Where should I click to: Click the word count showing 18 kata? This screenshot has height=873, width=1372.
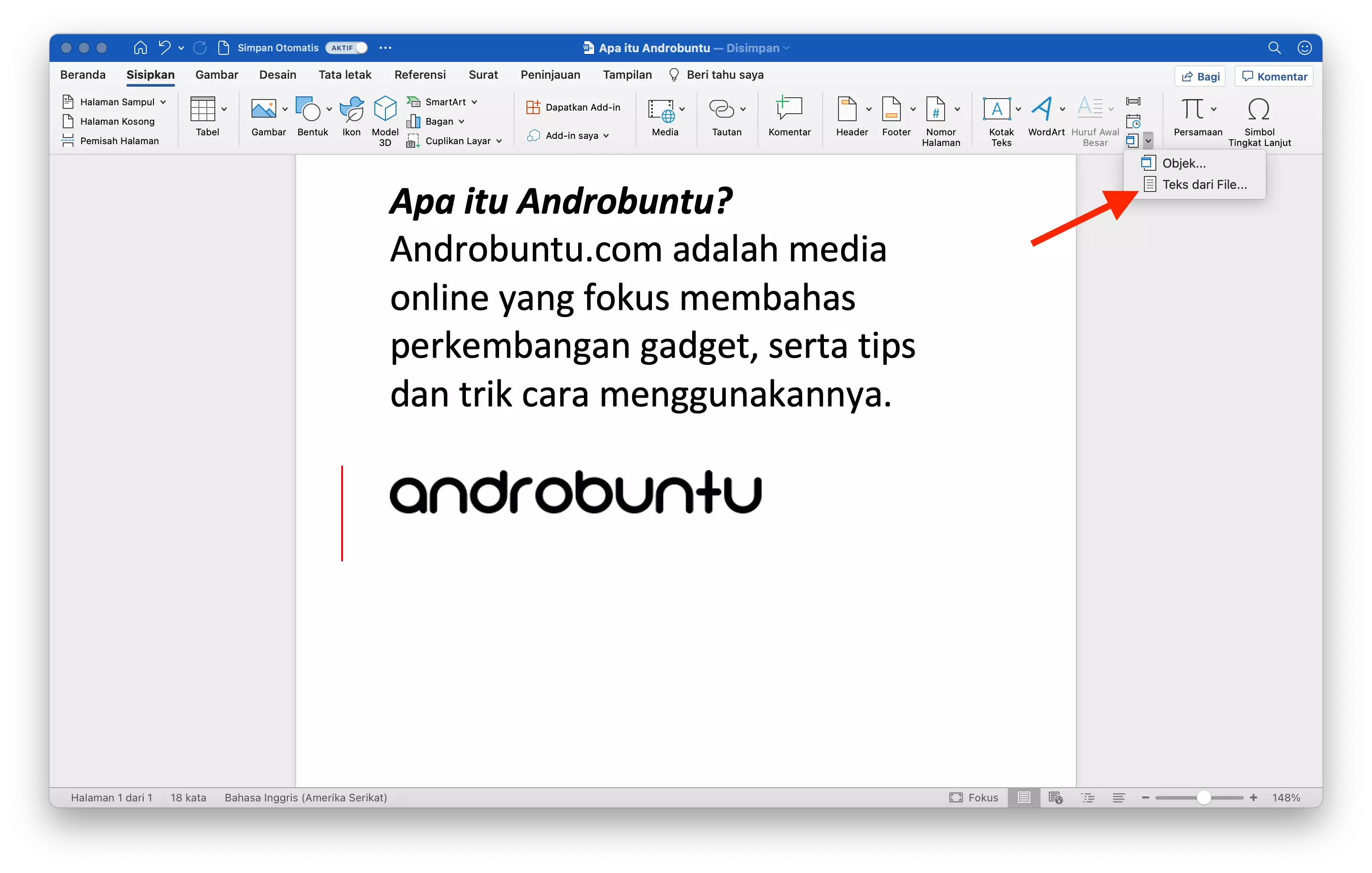[188, 797]
